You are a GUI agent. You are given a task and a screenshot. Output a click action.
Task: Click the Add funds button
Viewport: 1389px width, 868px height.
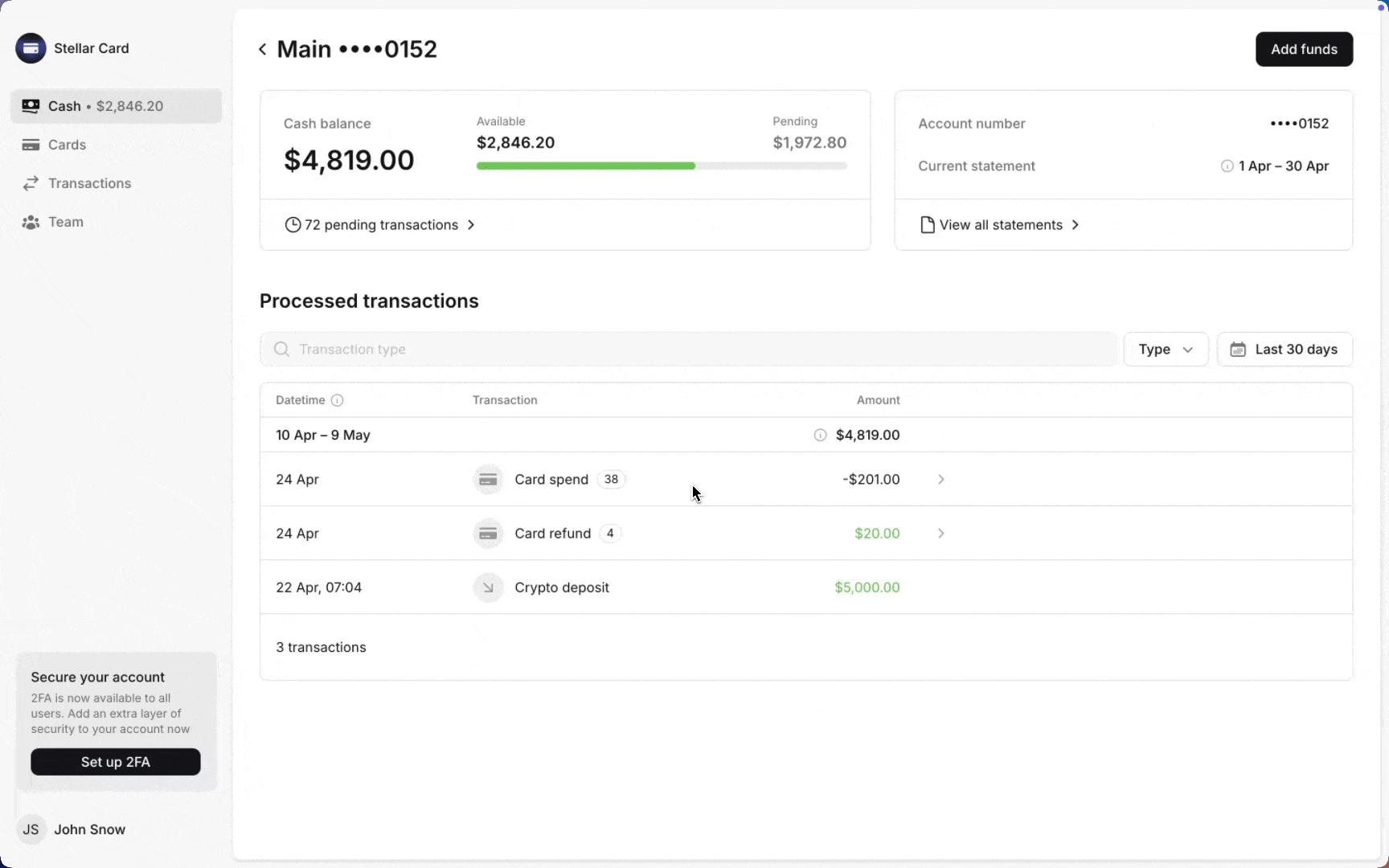click(1304, 49)
